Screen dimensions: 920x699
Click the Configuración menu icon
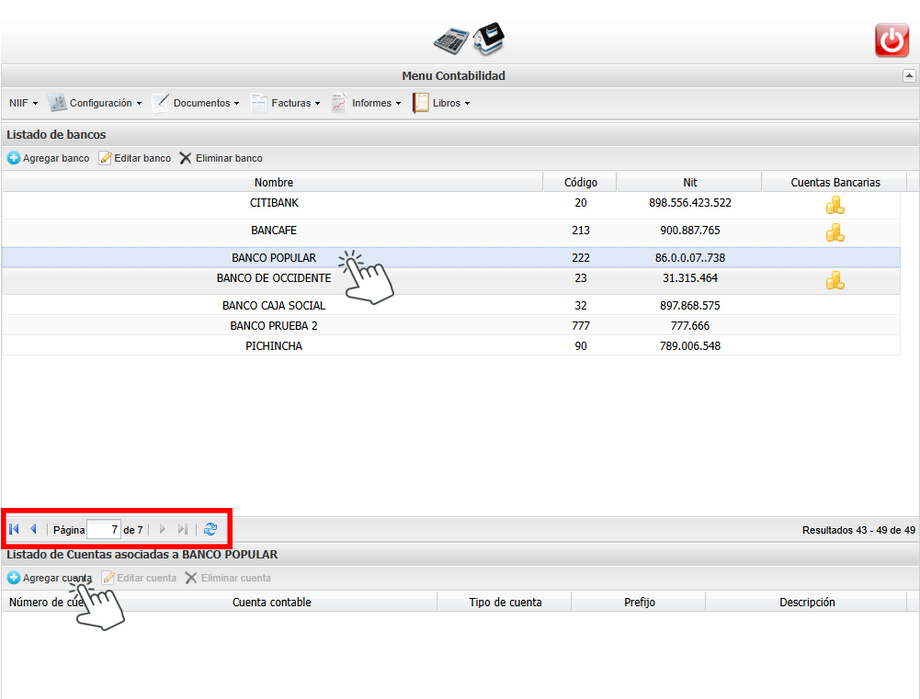point(57,103)
